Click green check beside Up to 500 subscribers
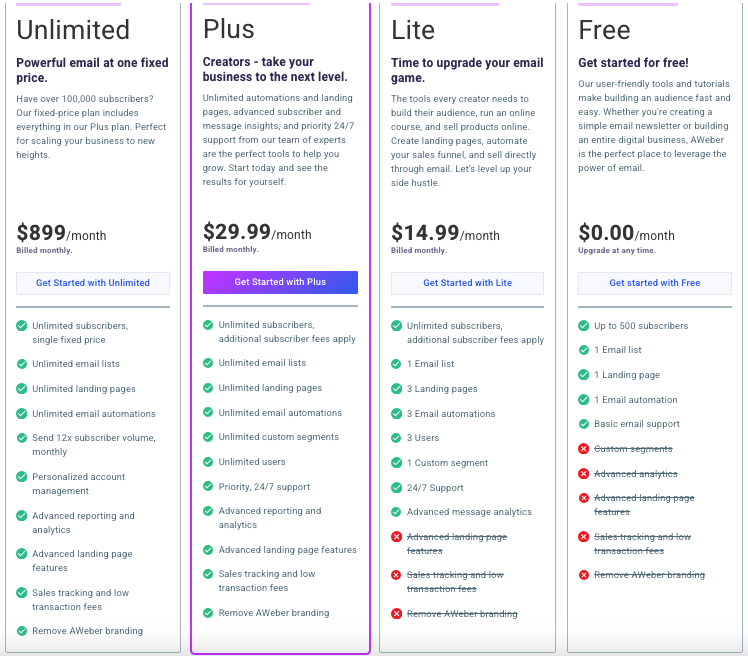748x656 pixels. (x=583, y=326)
